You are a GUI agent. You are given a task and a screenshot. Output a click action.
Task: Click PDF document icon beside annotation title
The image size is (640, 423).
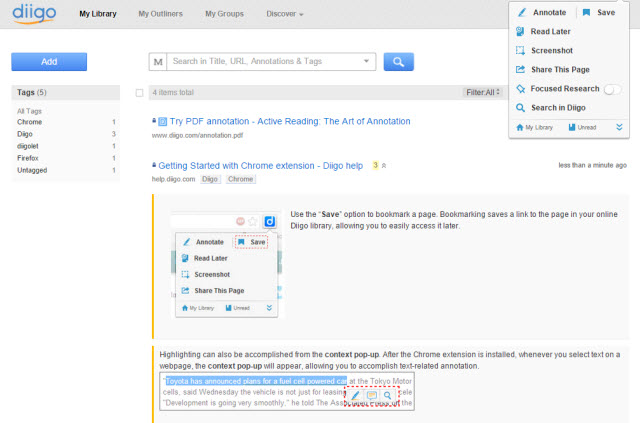[x=162, y=122]
